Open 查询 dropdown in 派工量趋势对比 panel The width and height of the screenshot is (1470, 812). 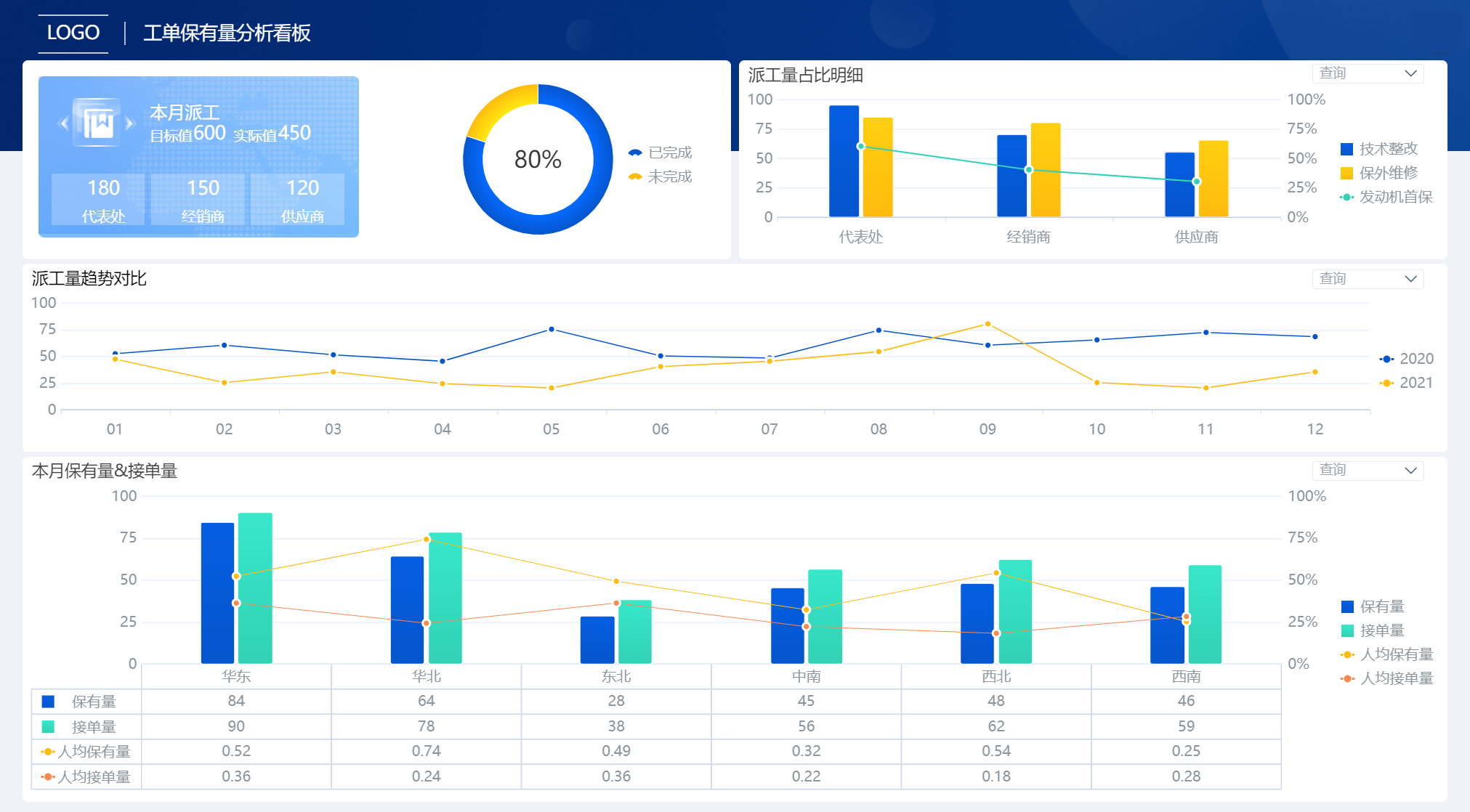pos(1368,279)
